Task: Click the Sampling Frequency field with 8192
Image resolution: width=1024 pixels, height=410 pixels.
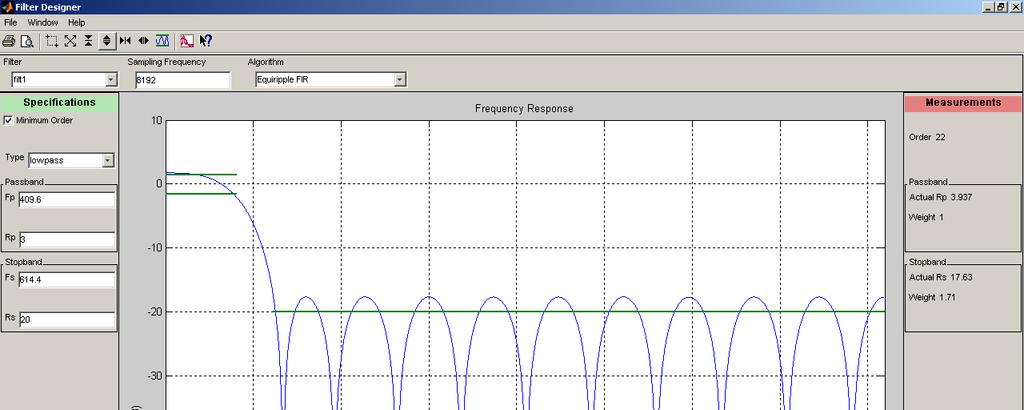Action: [x=183, y=80]
